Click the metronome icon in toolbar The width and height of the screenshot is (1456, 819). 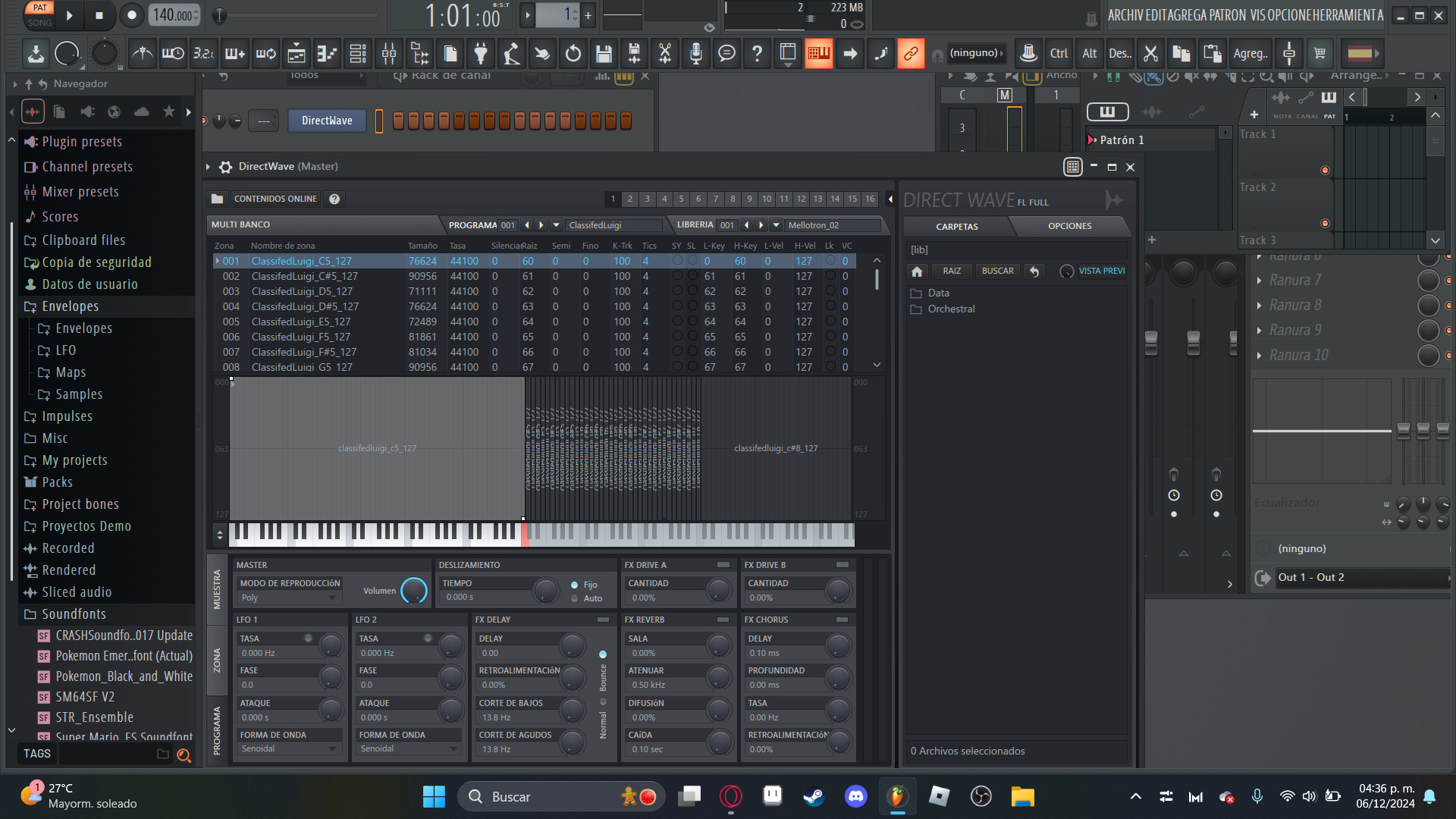click(x=142, y=54)
